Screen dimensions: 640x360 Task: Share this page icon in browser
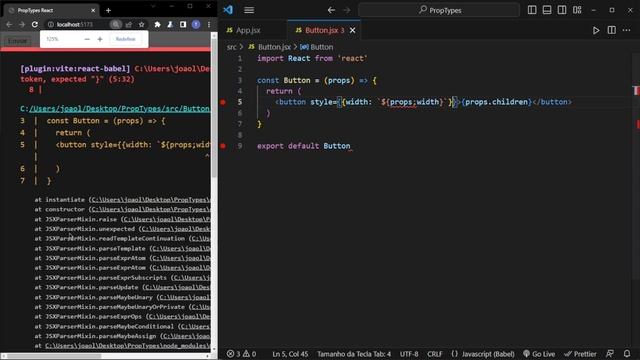coord(129,24)
